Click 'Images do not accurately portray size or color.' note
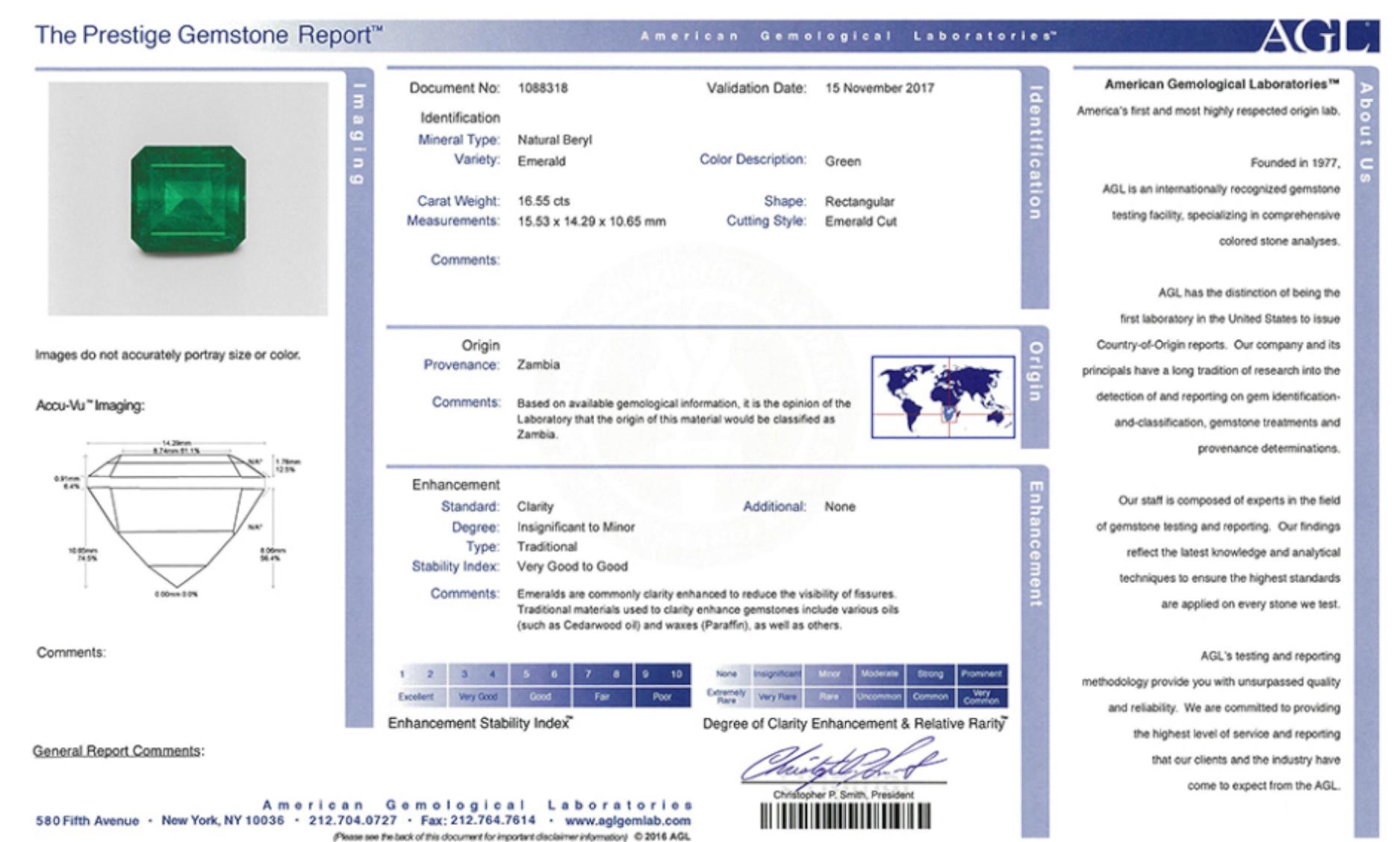The width and height of the screenshot is (1400, 842). 167,355
